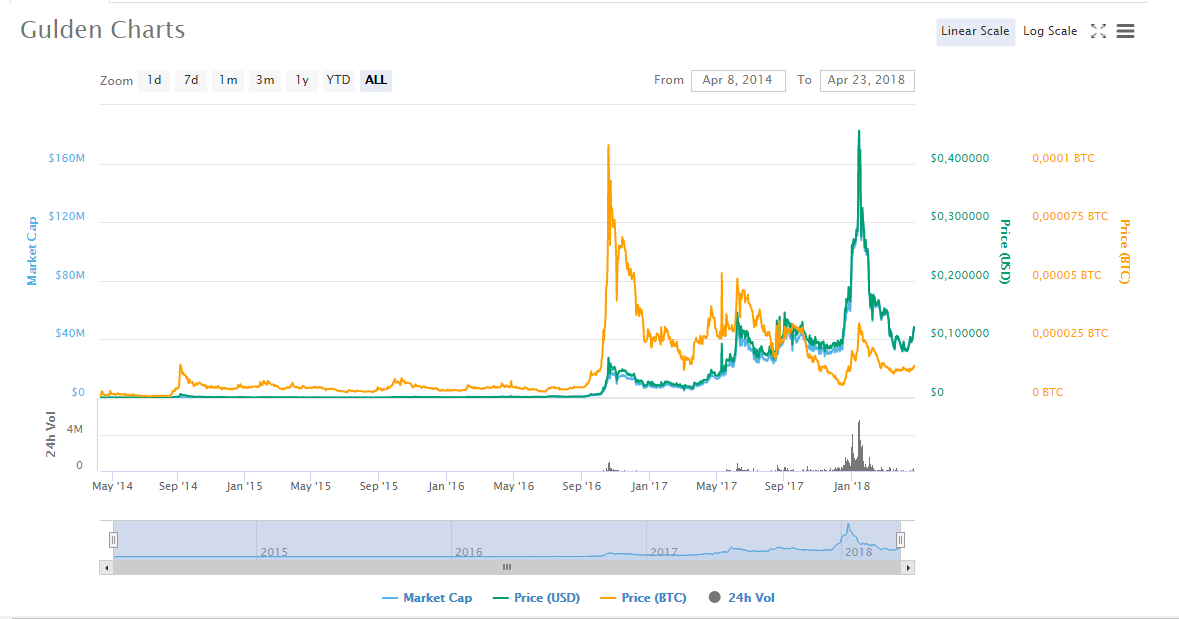Set zoom range to 1m
This screenshot has width=1179, height=619.
(228, 80)
